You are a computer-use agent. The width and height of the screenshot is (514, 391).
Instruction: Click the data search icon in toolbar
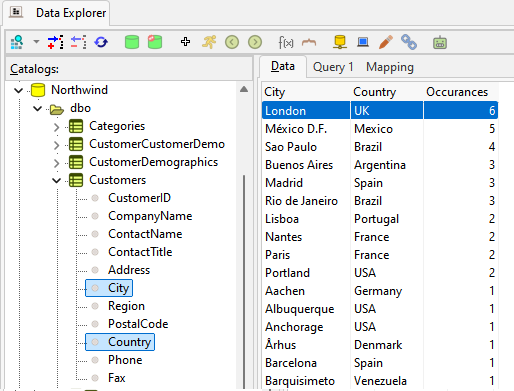[x=17, y=42]
